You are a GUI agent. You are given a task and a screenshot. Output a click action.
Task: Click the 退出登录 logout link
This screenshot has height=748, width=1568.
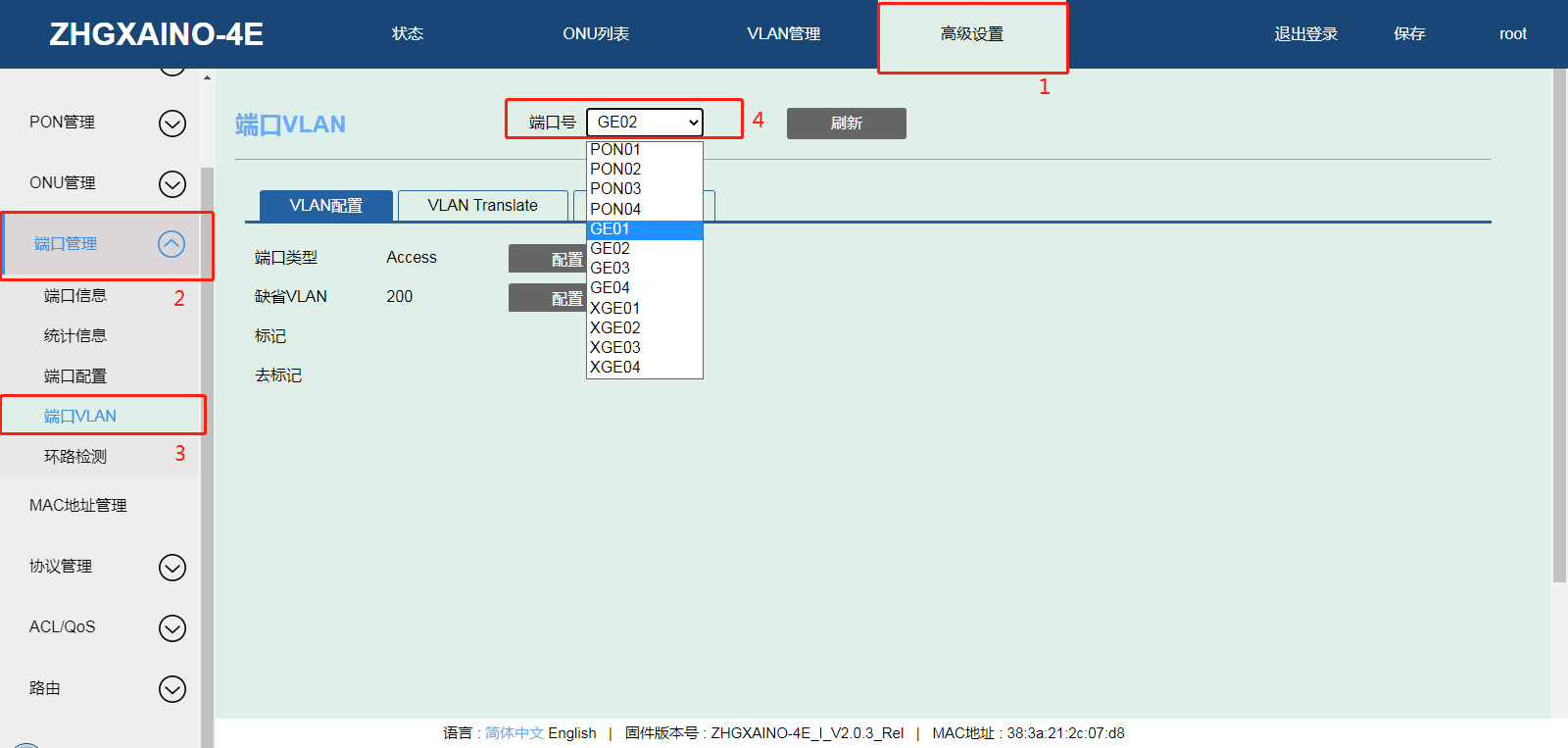point(1305,34)
